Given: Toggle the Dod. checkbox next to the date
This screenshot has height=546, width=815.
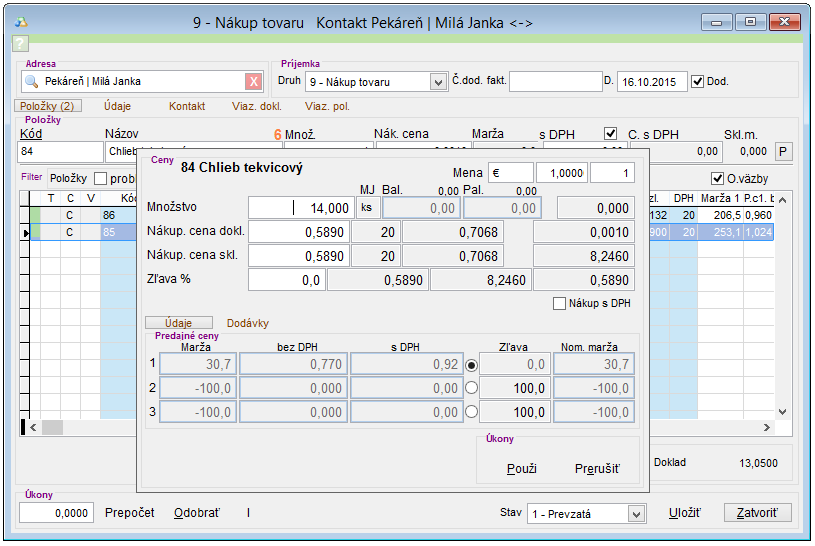Looking at the screenshot, I should click(x=698, y=81).
